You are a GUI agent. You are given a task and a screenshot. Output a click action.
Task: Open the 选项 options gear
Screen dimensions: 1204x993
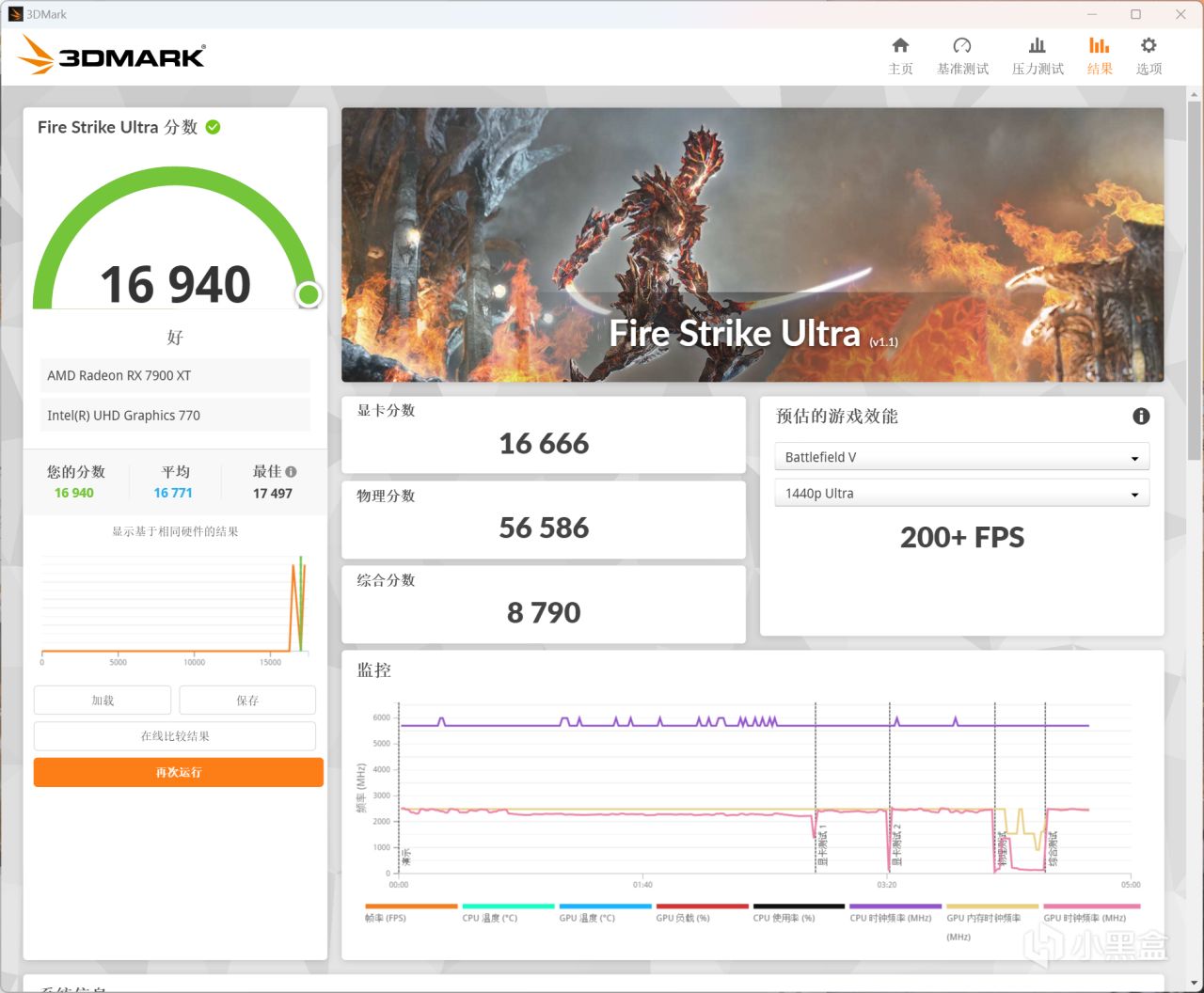point(1149,56)
